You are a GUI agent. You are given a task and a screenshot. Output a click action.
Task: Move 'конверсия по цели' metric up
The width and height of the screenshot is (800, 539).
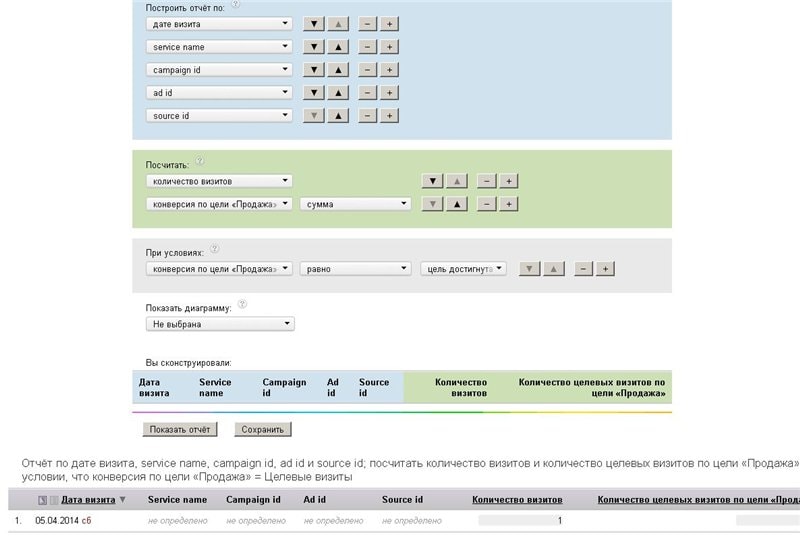pyautogui.click(x=457, y=204)
